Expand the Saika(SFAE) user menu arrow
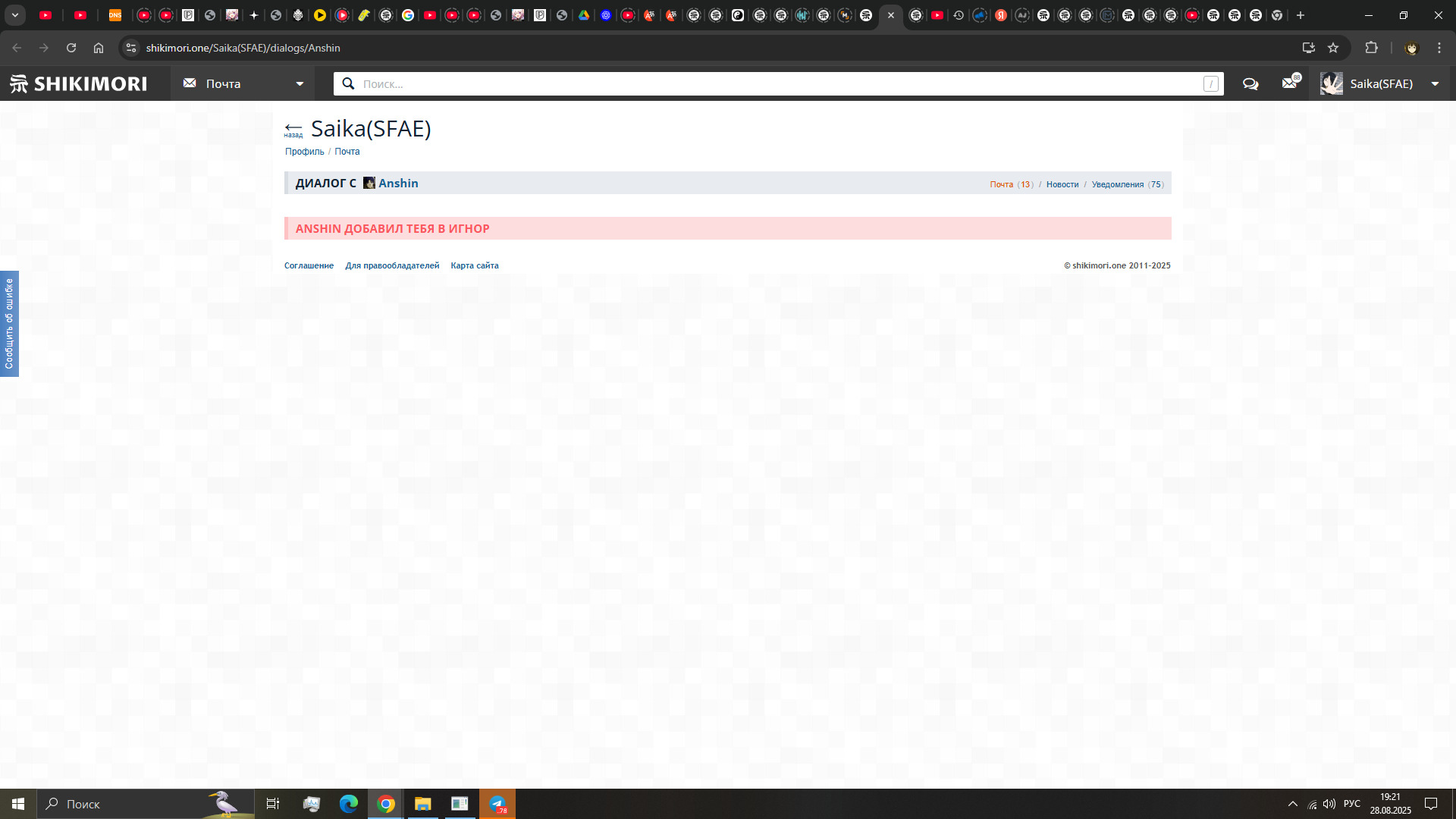The width and height of the screenshot is (1456, 819). click(1435, 83)
